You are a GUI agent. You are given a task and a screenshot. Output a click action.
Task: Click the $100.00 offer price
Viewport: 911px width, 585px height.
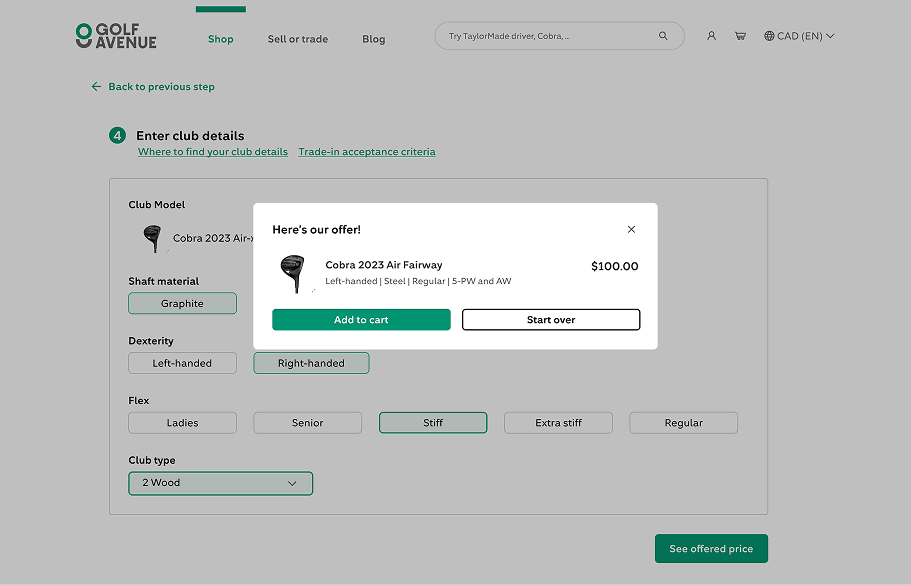click(x=615, y=266)
